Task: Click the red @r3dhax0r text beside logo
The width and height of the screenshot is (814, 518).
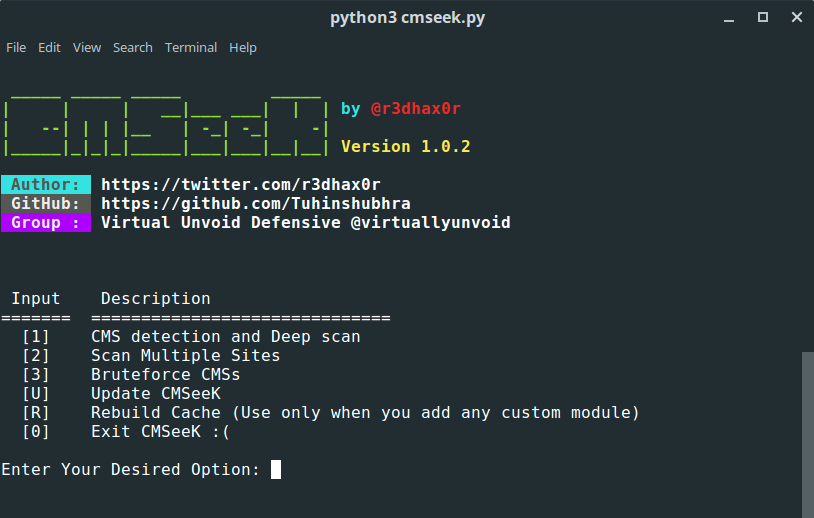Action: click(415, 109)
